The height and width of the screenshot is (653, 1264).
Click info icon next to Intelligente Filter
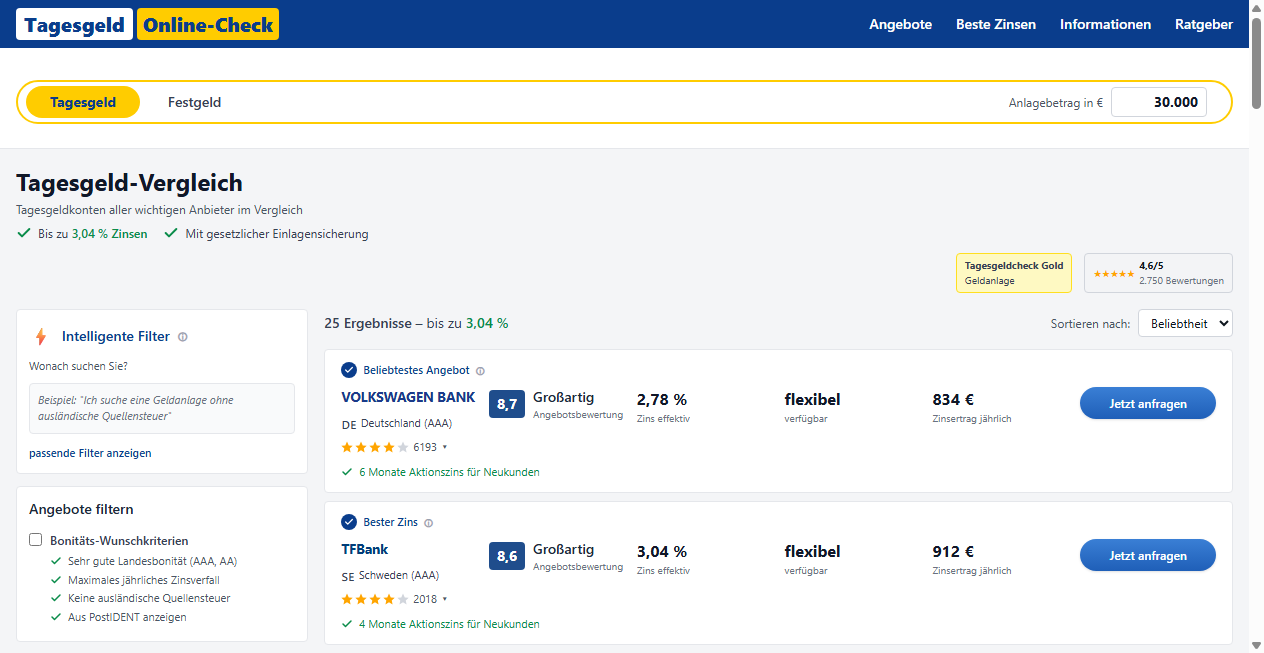[x=182, y=337]
